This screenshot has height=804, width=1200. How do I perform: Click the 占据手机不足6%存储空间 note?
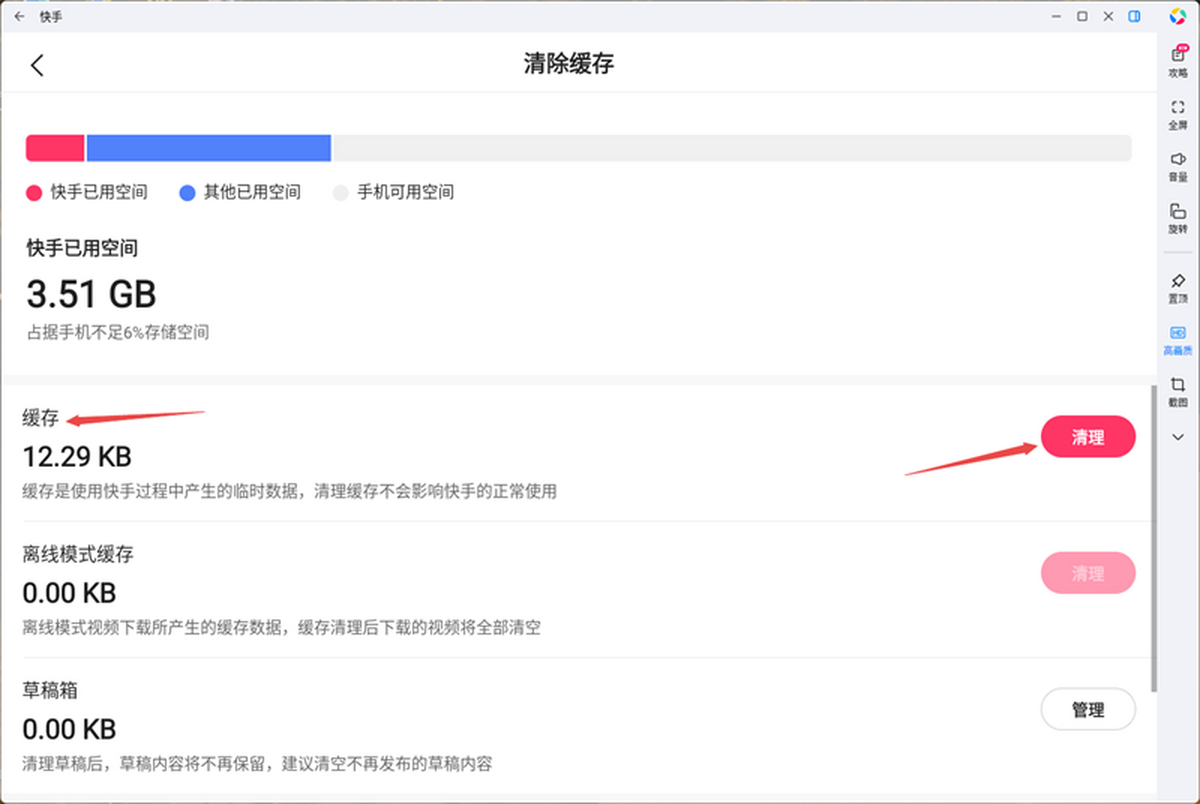click(118, 332)
